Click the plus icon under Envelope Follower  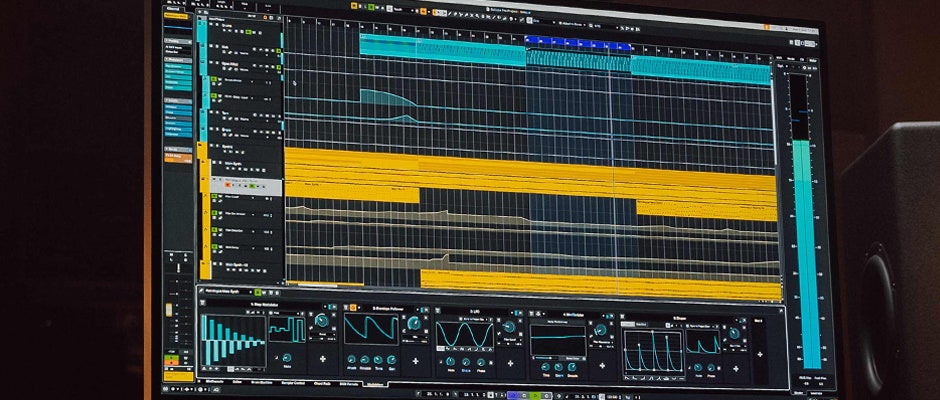[415, 360]
